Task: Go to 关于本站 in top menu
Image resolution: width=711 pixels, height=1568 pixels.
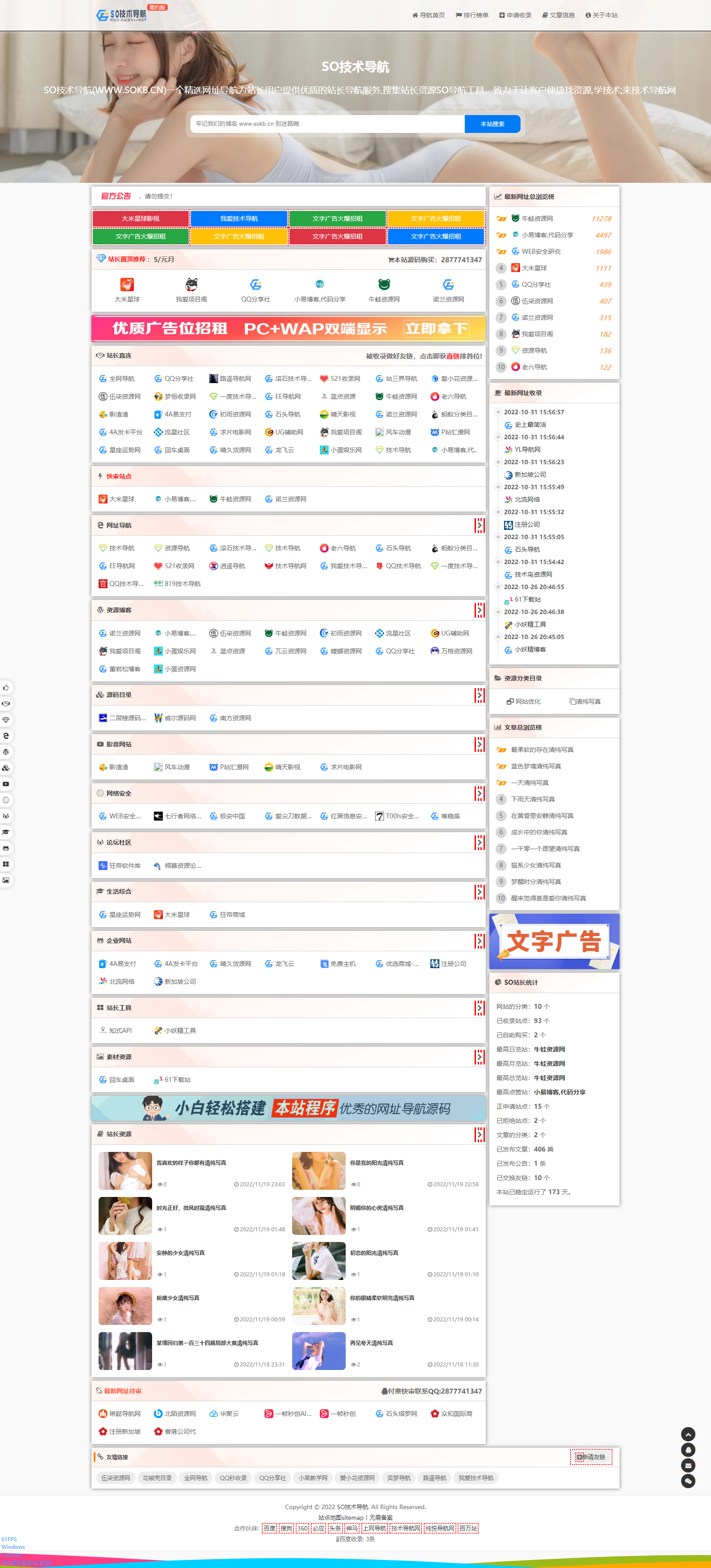Action: [x=601, y=15]
